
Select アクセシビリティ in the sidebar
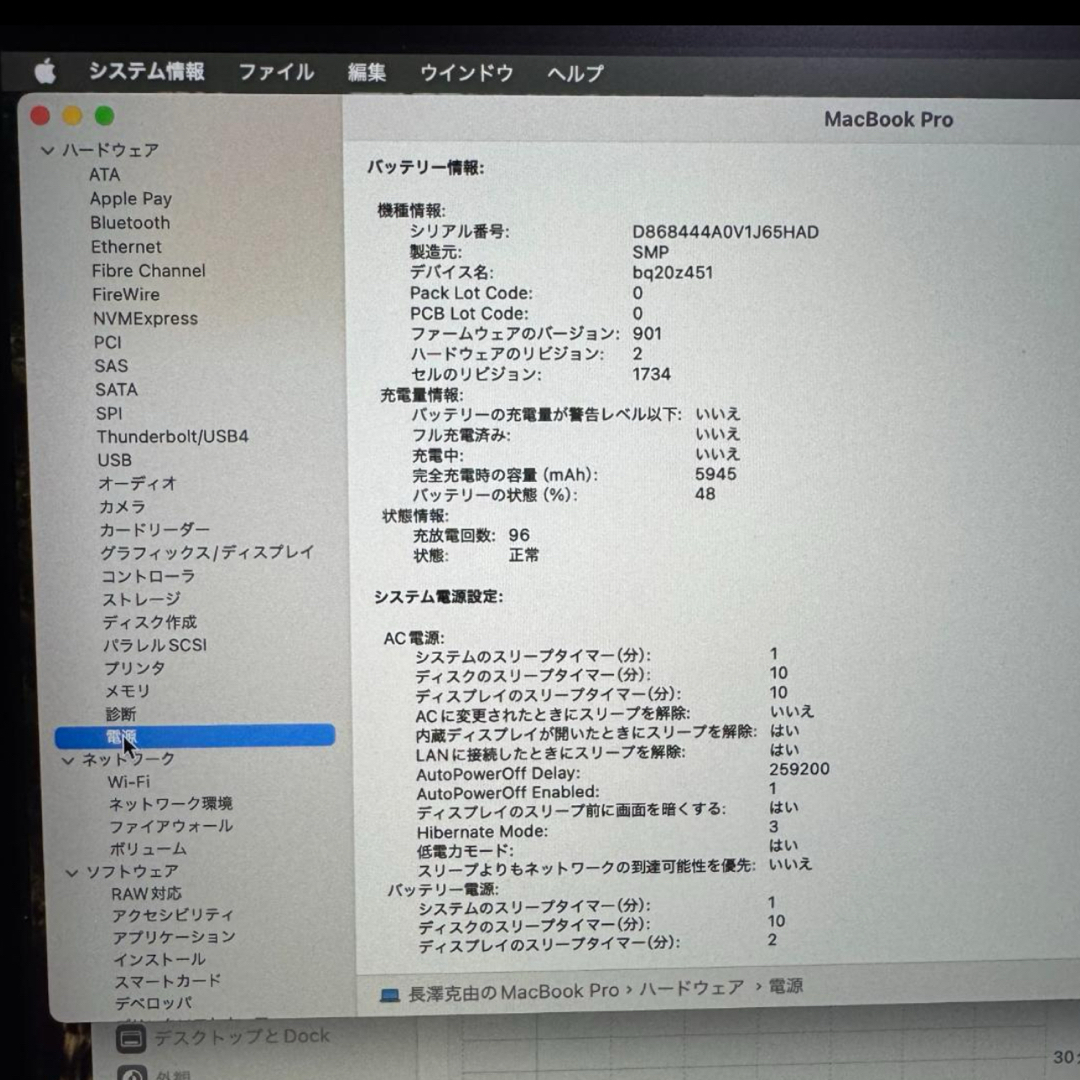click(173, 915)
